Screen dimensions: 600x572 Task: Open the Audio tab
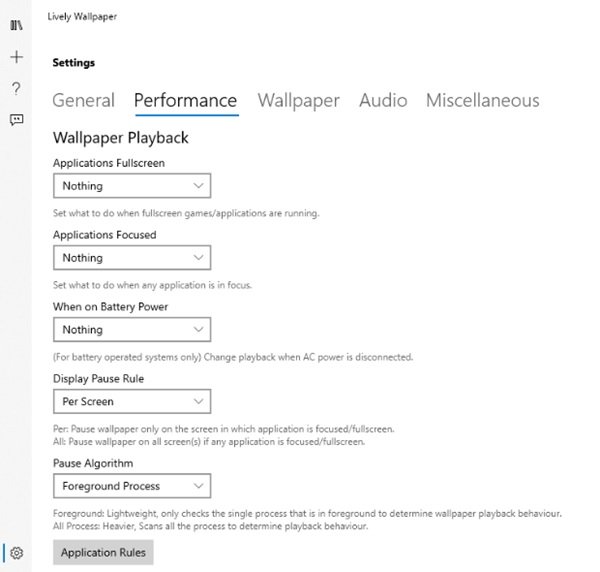tap(383, 101)
